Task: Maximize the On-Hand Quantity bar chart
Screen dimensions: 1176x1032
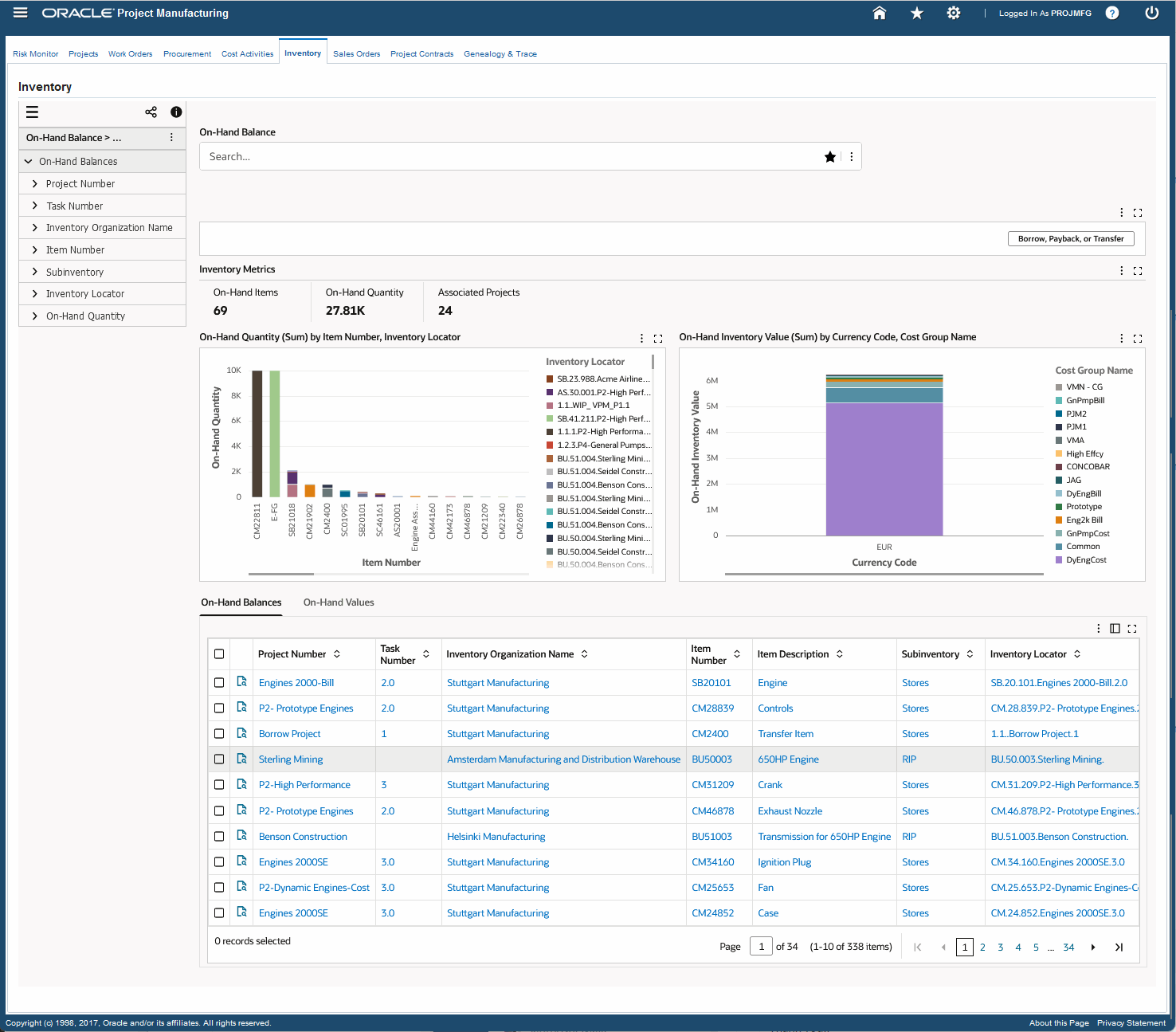Action: pos(658,339)
